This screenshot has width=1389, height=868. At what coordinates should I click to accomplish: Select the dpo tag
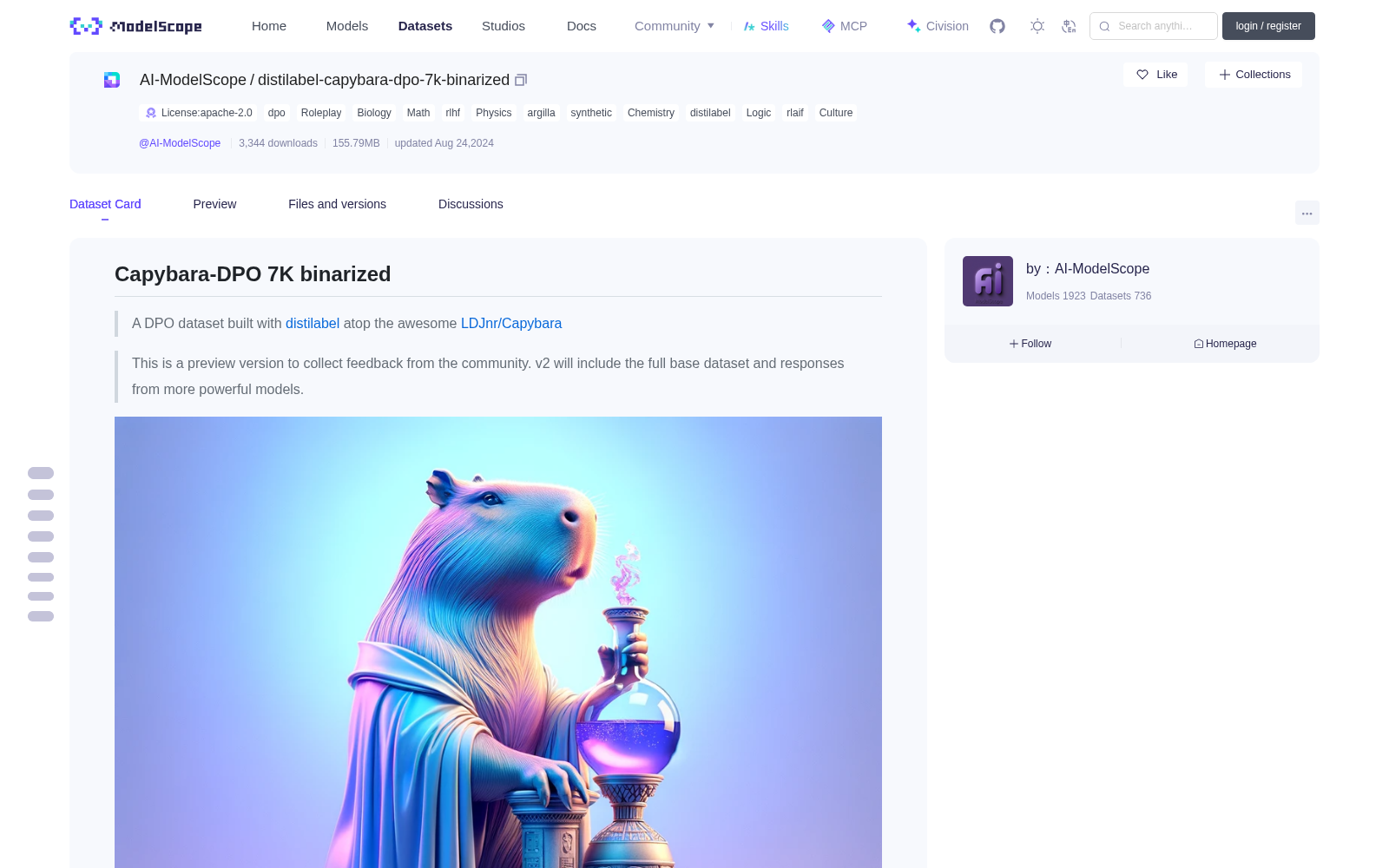[277, 113]
